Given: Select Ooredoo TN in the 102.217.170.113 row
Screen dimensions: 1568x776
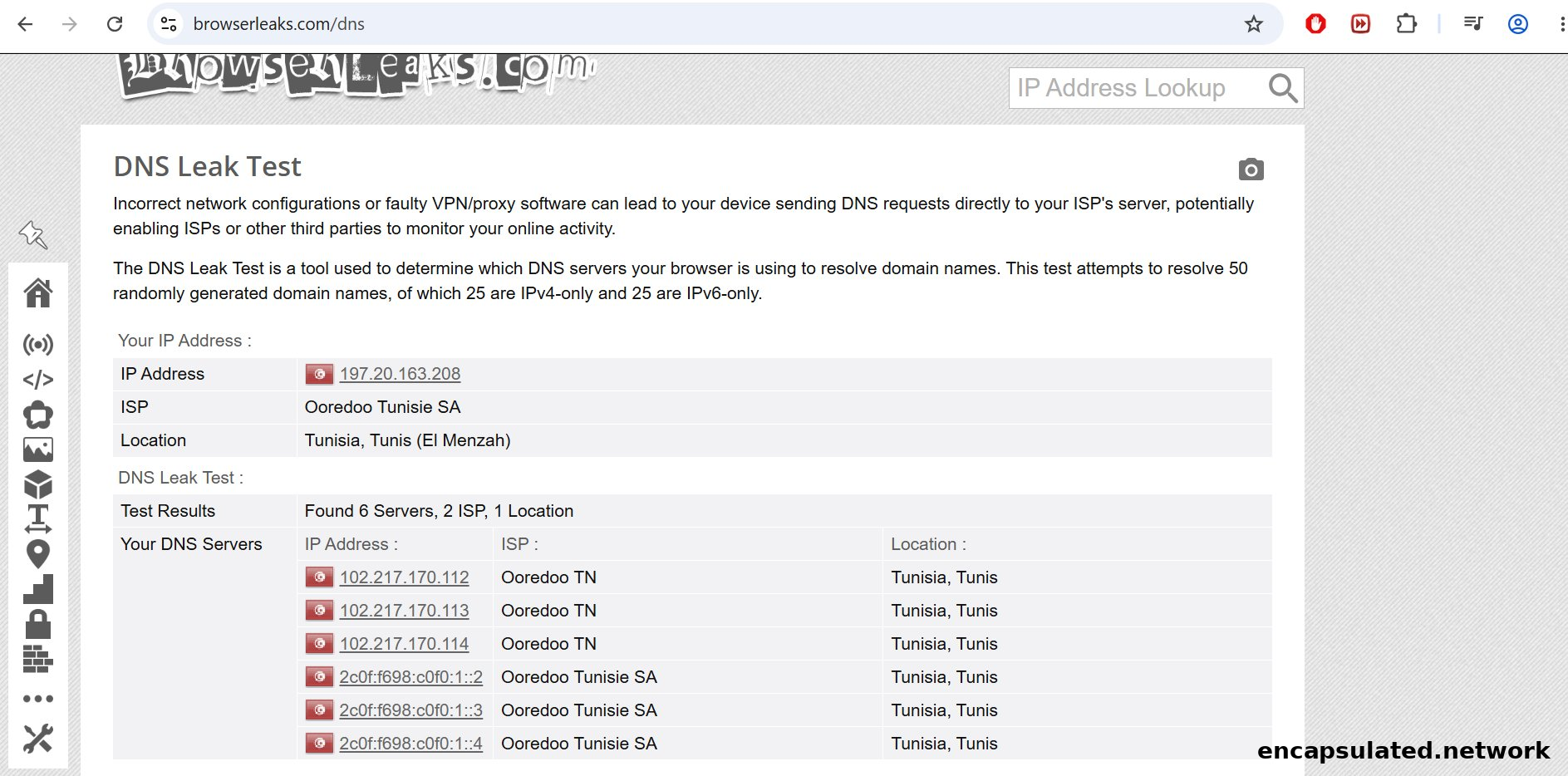Looking at the screenshot, I should coord(548,611).
